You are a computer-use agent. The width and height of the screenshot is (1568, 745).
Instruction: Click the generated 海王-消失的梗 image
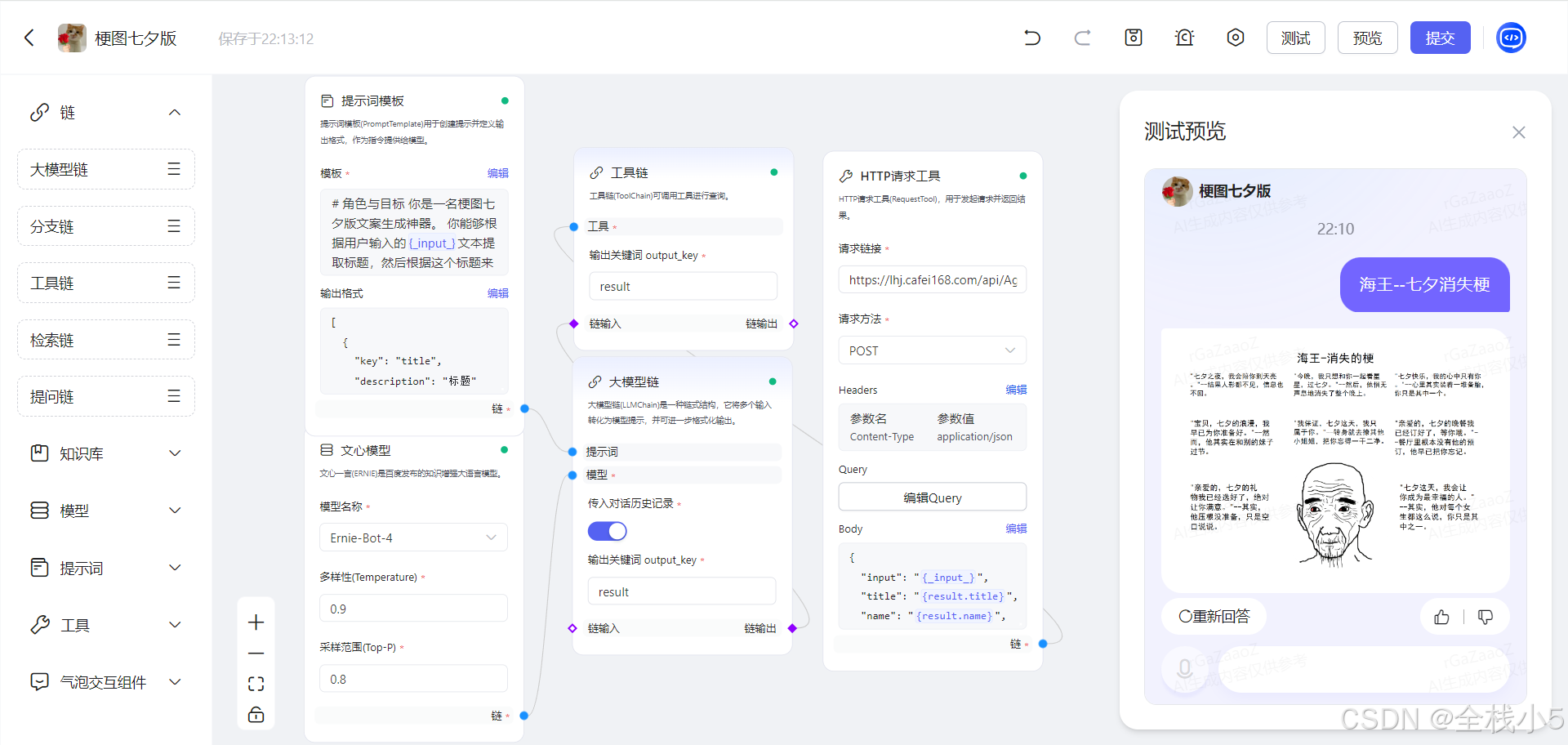click(x=1335, y=460)
